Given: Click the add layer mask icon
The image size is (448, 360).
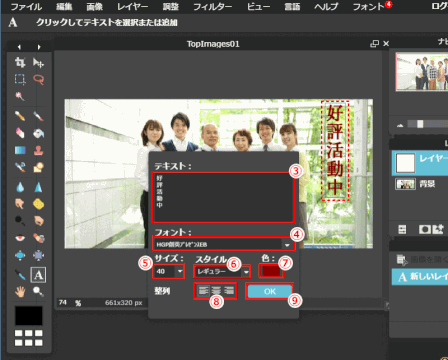Looking at the screenshot, I should click(x=425, y=229).
